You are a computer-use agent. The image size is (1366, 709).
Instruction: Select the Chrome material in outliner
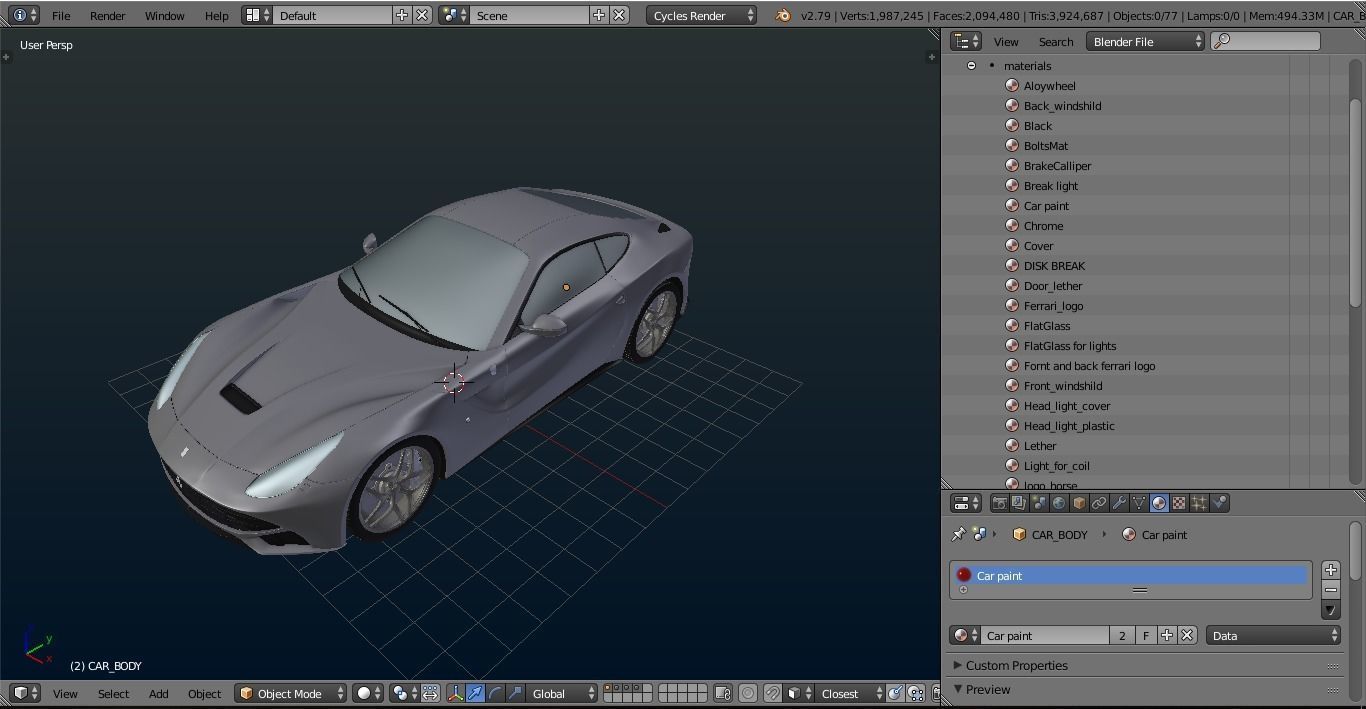pyautogui.click(x=1043, y=225)
